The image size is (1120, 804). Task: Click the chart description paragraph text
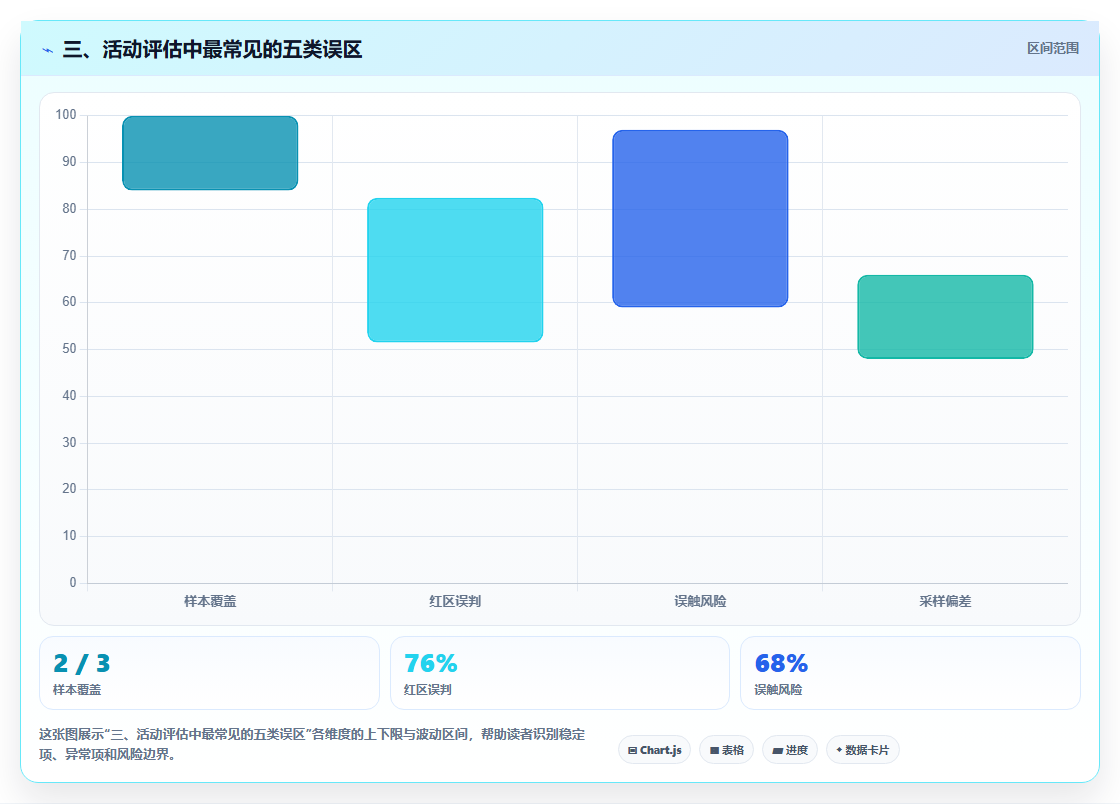point(312,744)
